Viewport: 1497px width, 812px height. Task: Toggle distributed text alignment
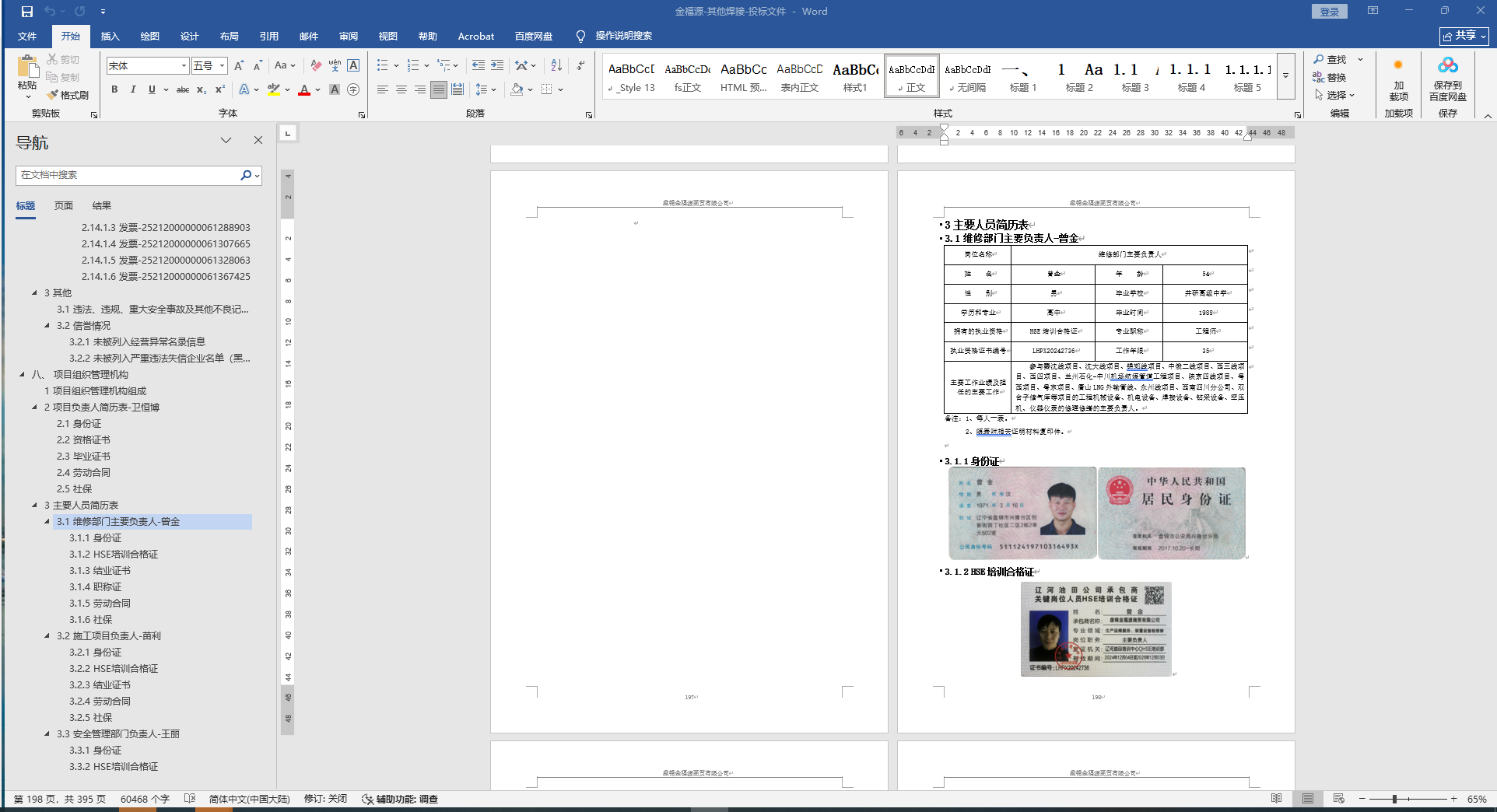(458, 89)
